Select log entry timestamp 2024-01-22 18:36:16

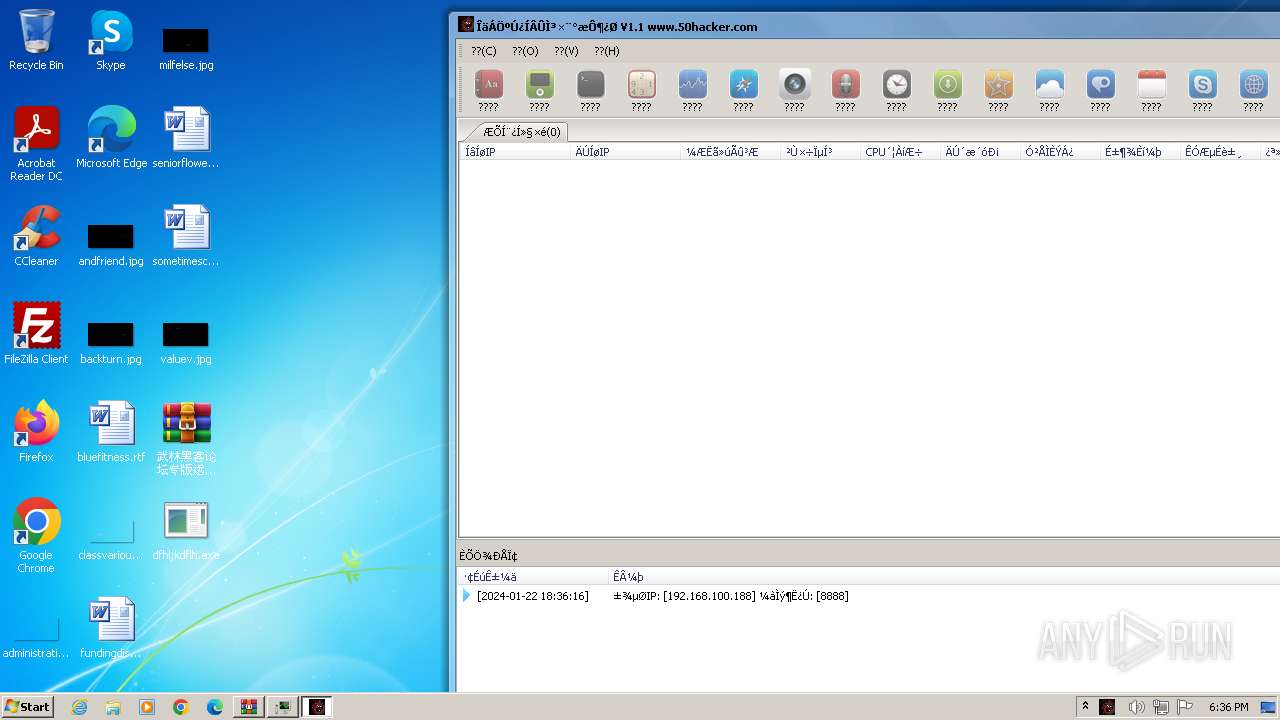pos(533,596)
